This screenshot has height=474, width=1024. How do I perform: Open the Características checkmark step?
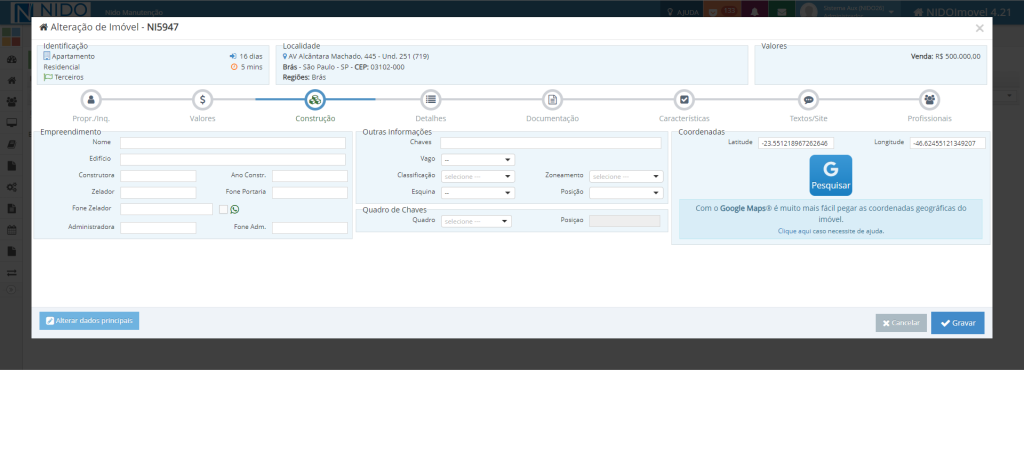tap(684, 99)
